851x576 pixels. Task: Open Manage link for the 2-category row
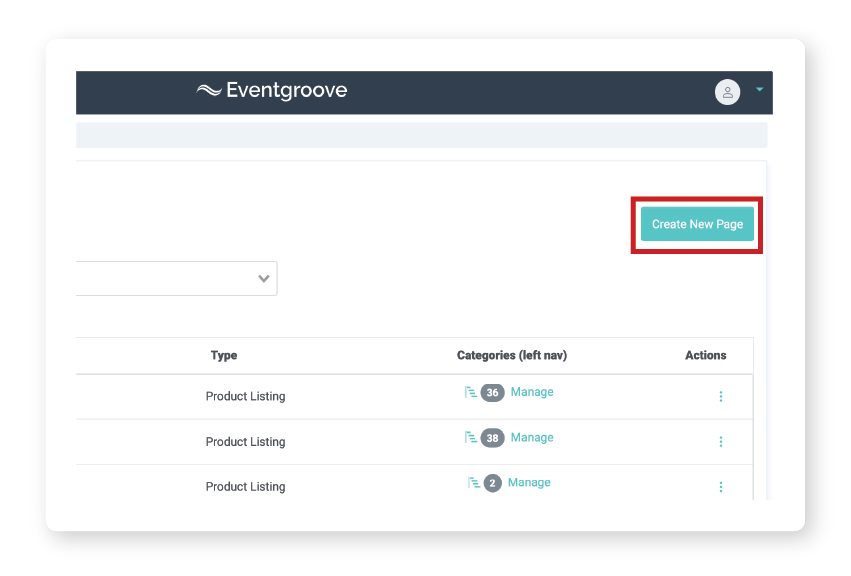click(529, 483)
